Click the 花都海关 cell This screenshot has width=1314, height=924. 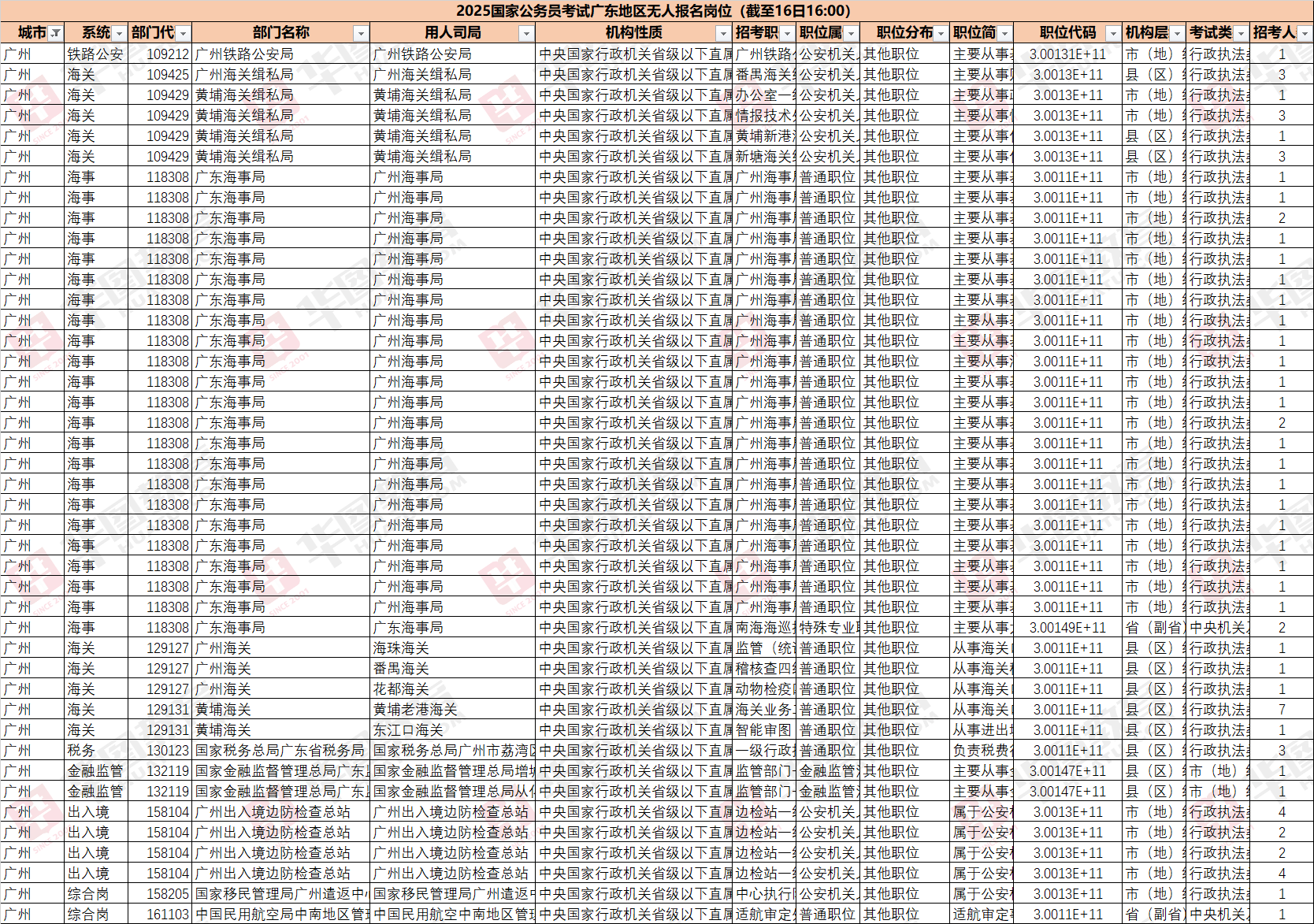pos(452,689)
